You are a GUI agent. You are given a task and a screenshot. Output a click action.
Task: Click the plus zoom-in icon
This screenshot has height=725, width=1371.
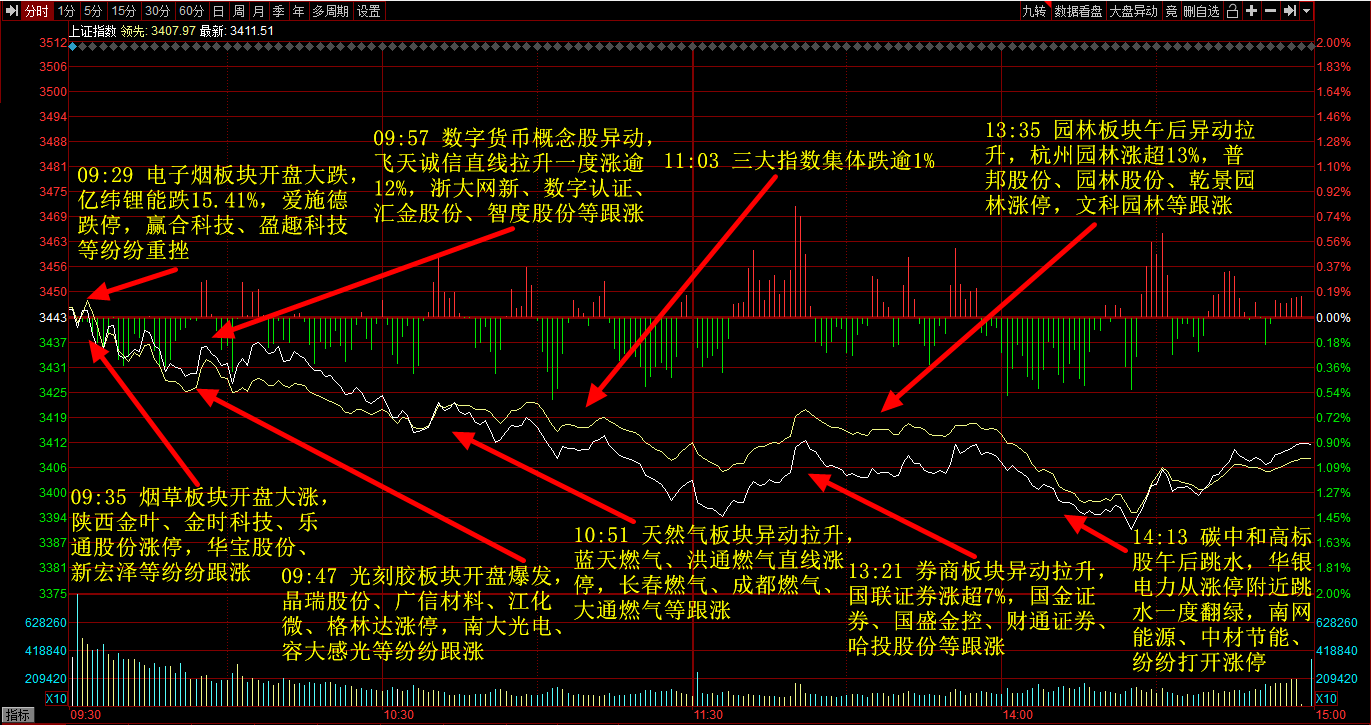tap(1251, 11)
